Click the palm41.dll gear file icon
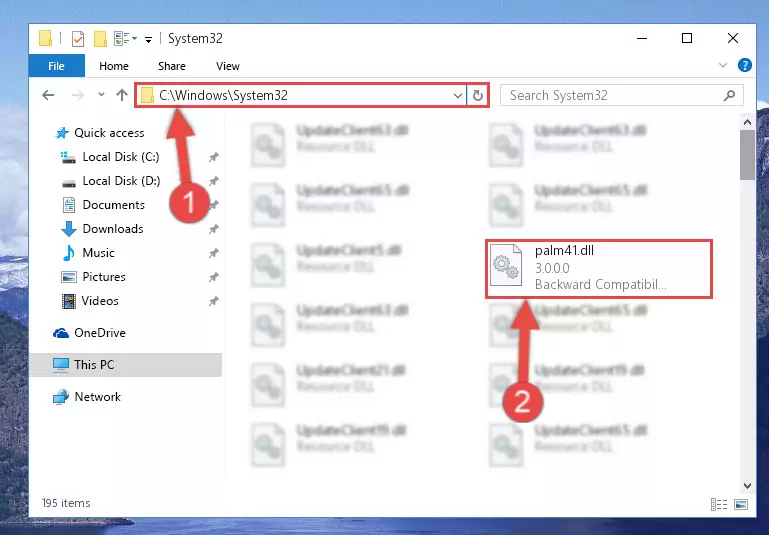This screenshot has width=769, height=535. coord(506,265)
